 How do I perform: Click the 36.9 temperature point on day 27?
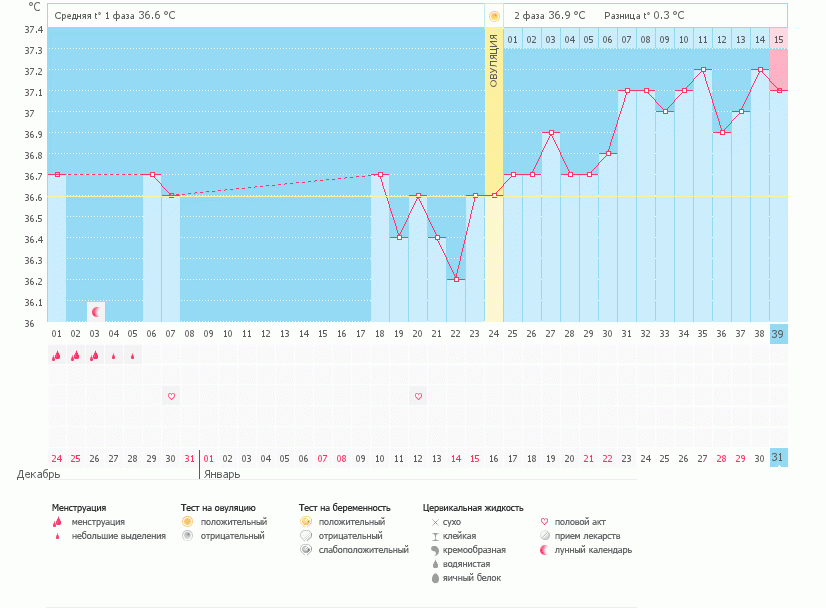pos(550,133)
